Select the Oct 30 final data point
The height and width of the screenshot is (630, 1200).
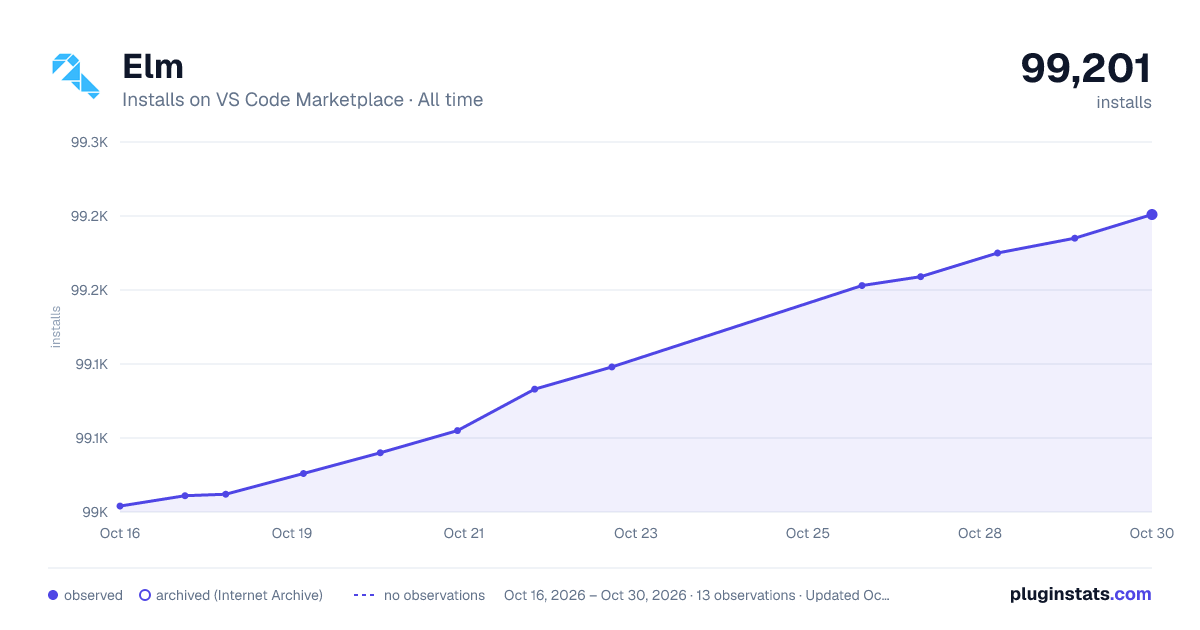pos(1152,214)
